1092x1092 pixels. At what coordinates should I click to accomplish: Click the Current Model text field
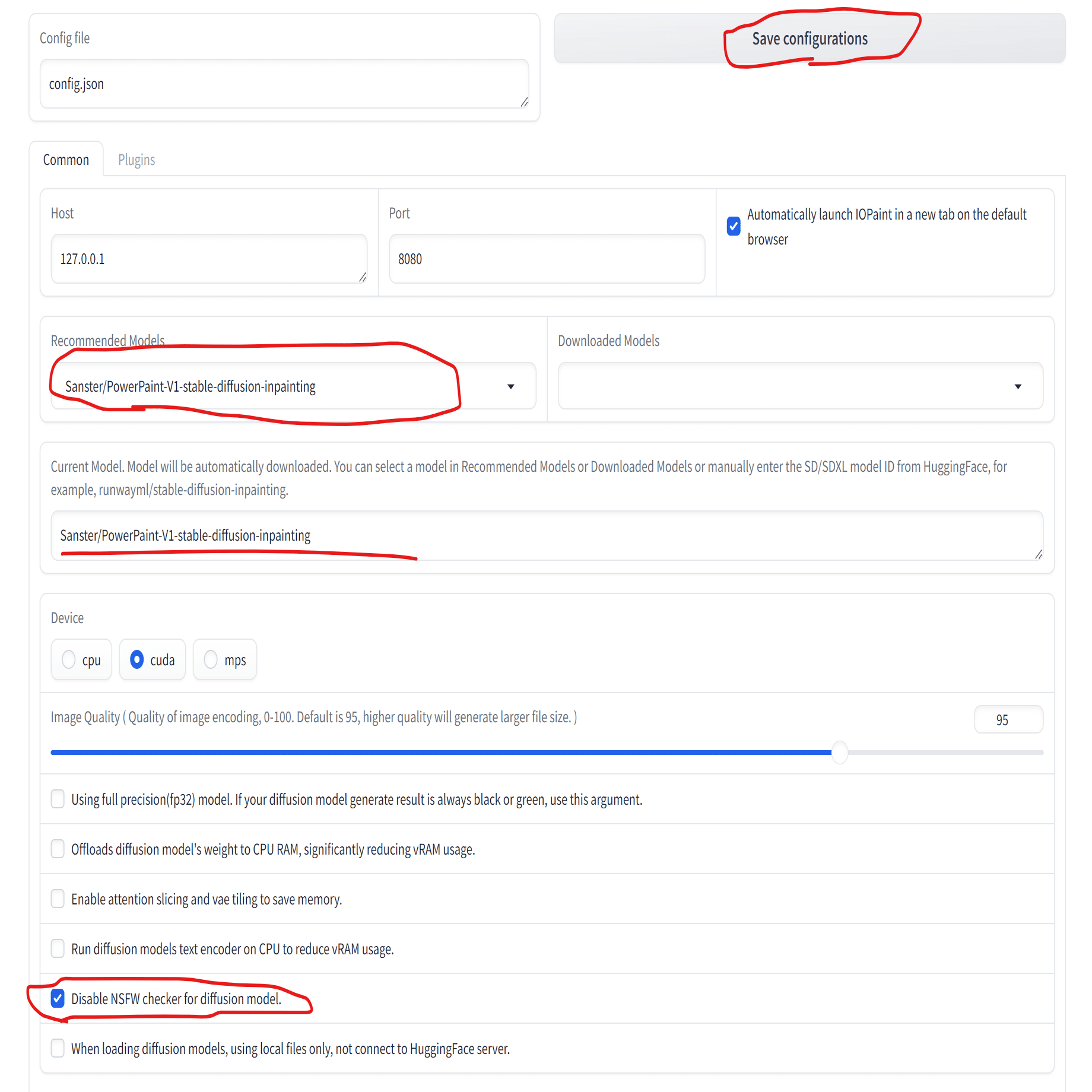(x=546, y=535)
